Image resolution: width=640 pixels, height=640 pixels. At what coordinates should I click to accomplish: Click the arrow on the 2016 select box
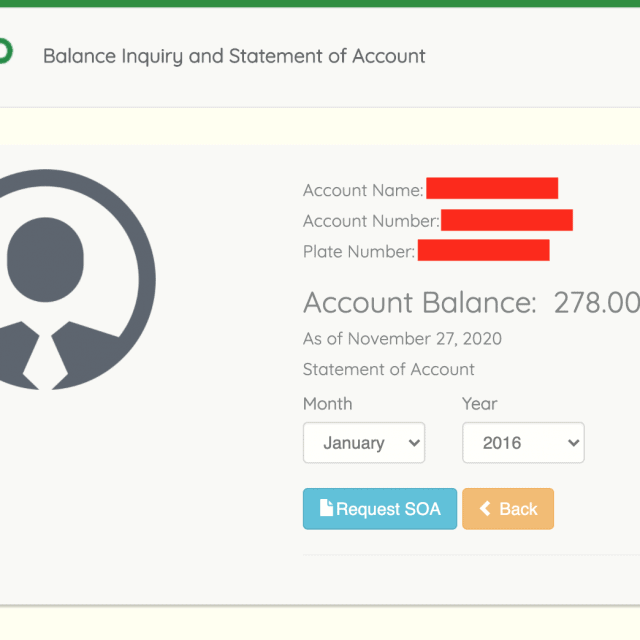coord(572,443)
